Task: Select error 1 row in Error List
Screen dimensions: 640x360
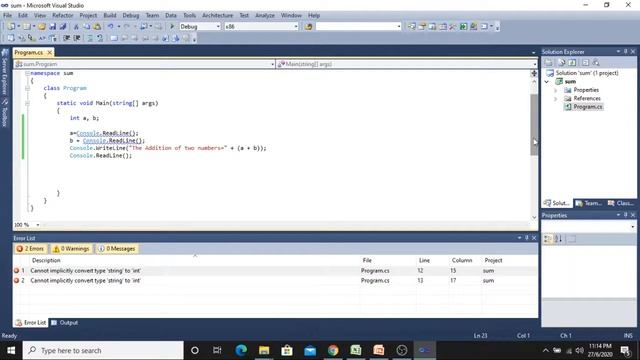Action: (275, 271)
